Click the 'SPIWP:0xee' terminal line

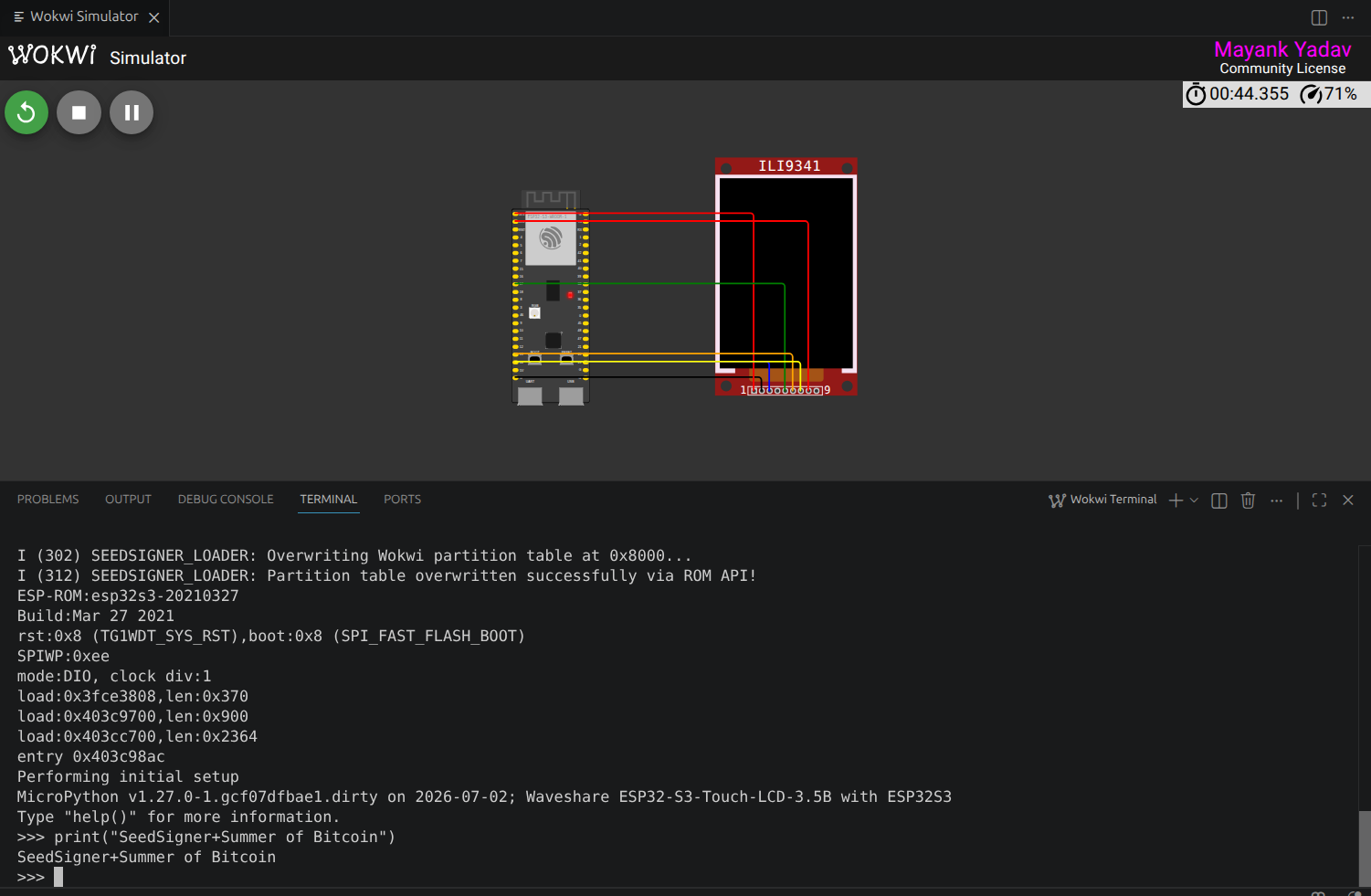point(63,656)
